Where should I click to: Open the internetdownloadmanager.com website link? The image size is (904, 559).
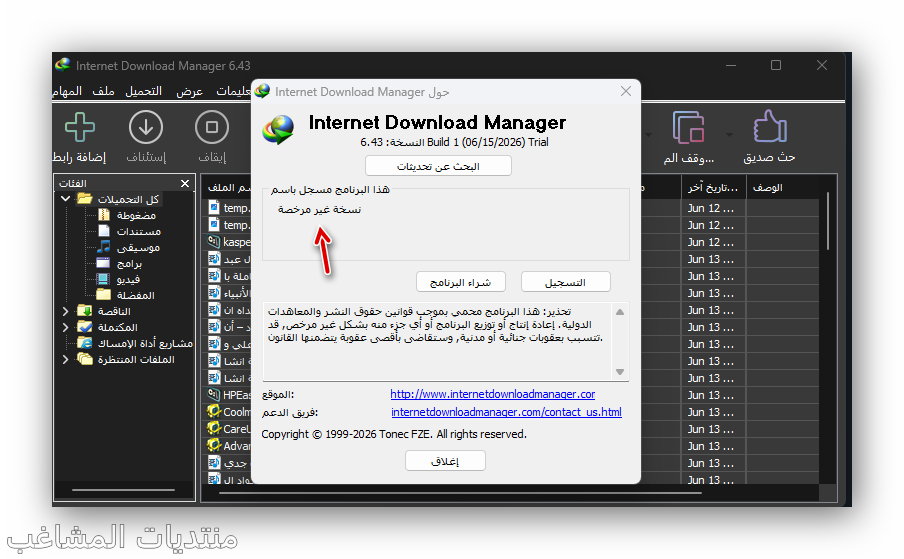tap(492, 394)
